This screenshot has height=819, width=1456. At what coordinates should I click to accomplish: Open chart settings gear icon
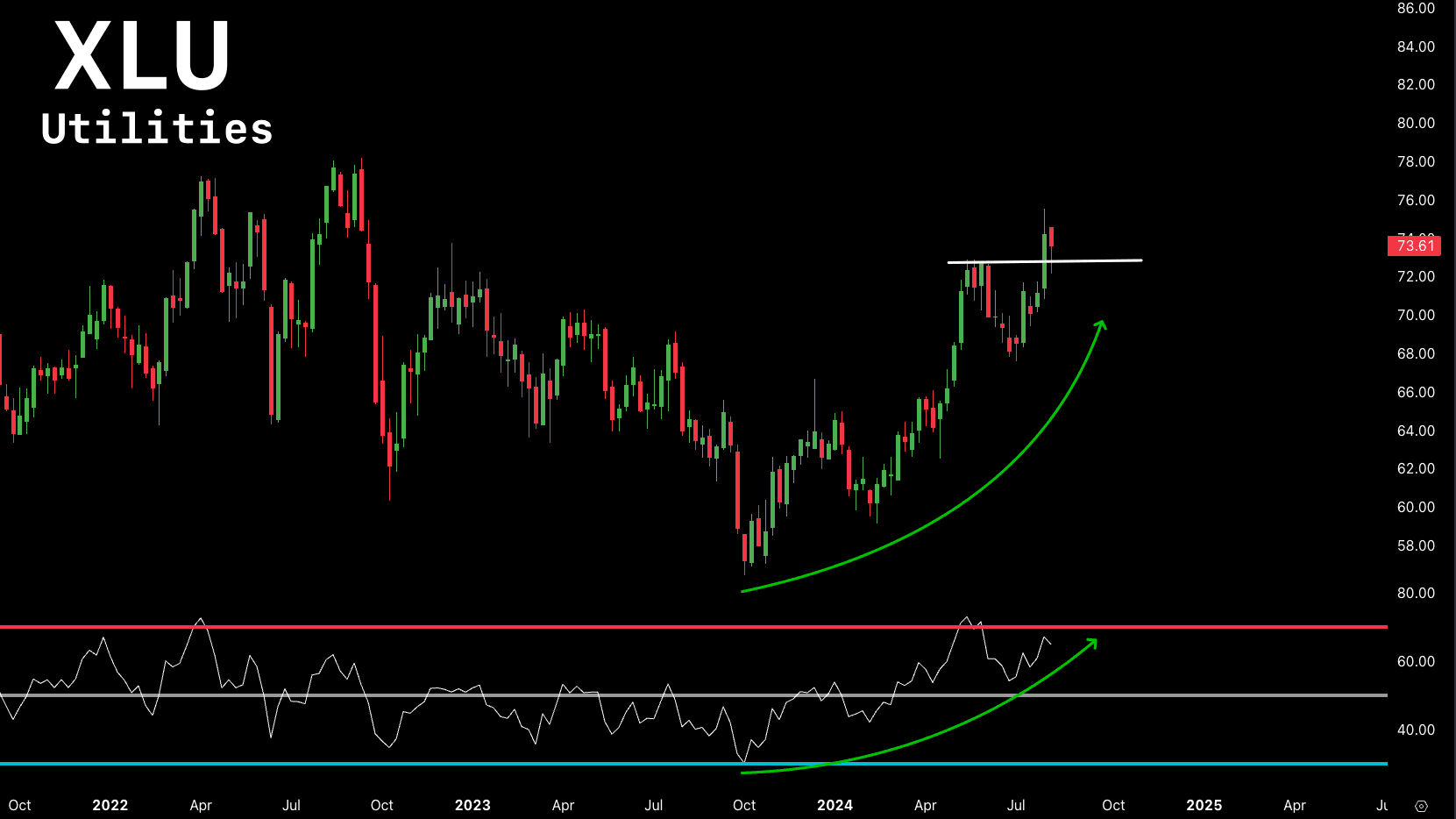(x=1422, y=806)
